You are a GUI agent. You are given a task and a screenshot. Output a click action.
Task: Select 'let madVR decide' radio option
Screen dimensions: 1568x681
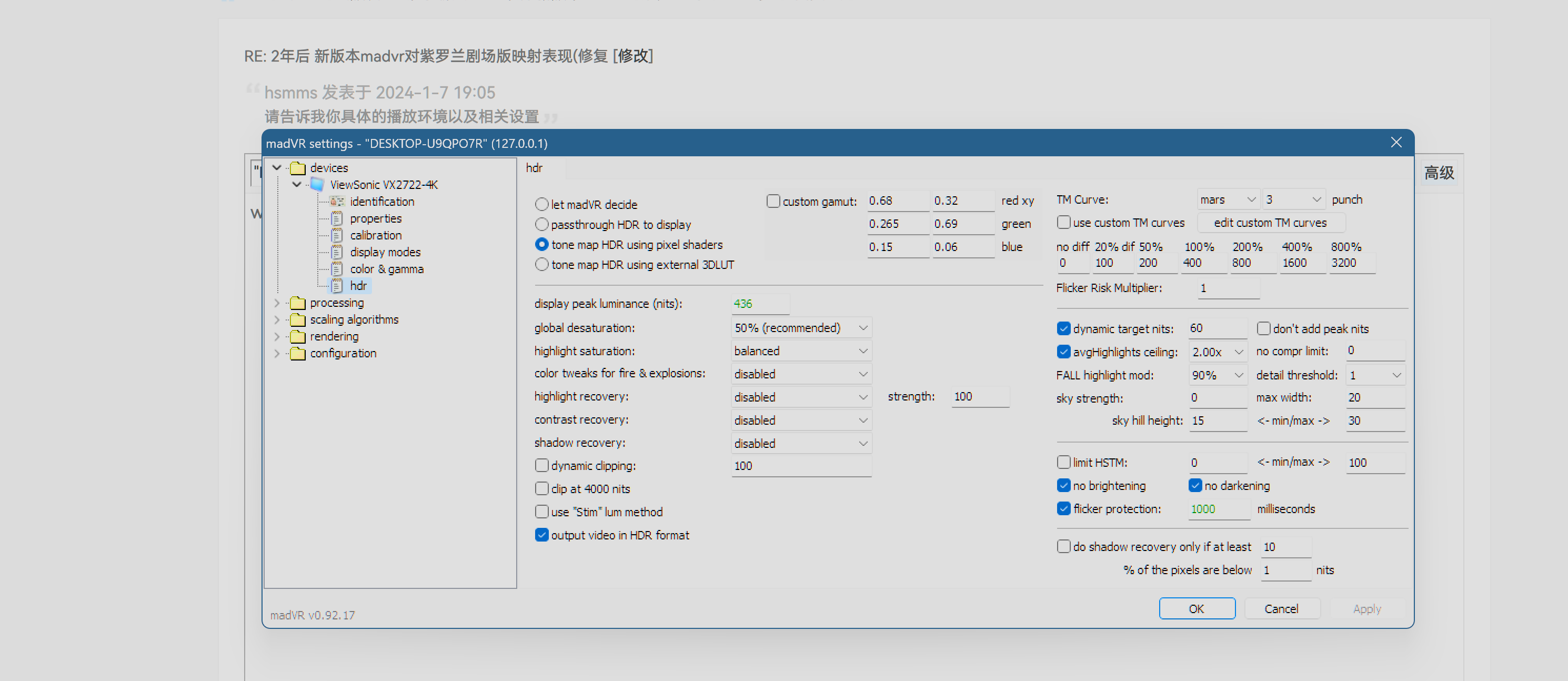click(x=542, y=205)
